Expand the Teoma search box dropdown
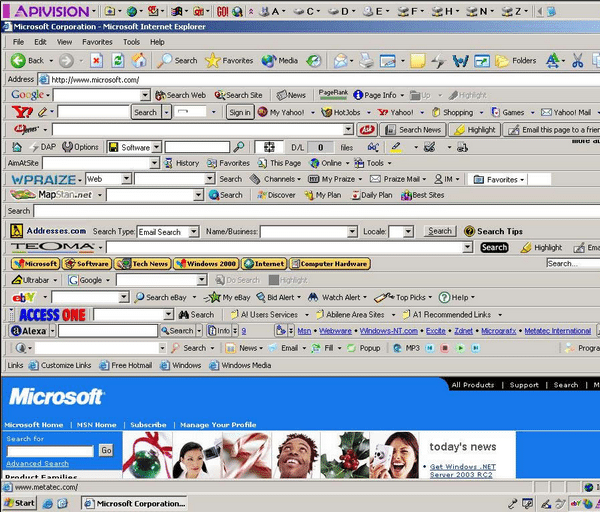 tap(467, 247)
